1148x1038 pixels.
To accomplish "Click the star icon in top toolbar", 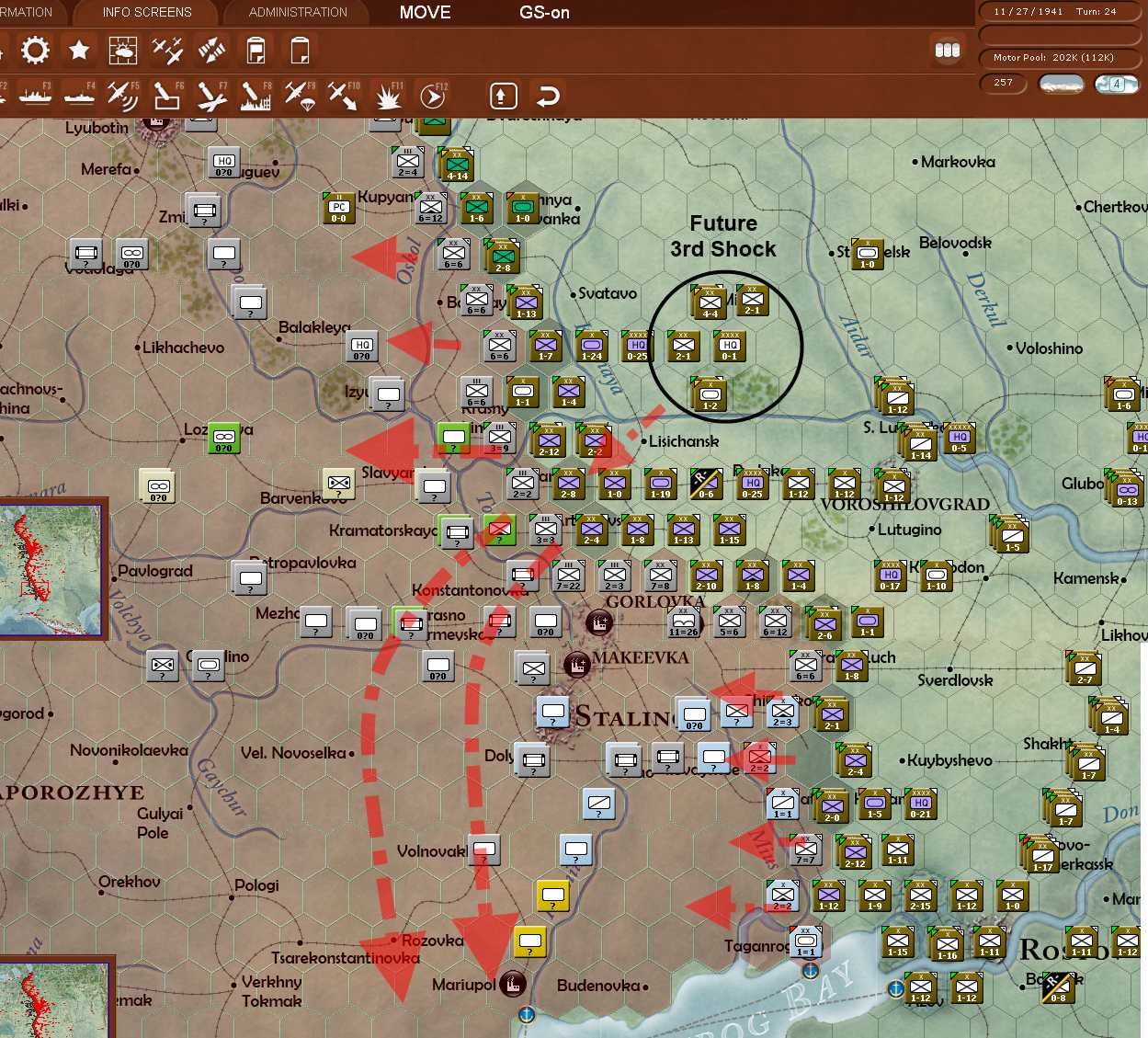I will pyautogui.click(x=79, y=50).
